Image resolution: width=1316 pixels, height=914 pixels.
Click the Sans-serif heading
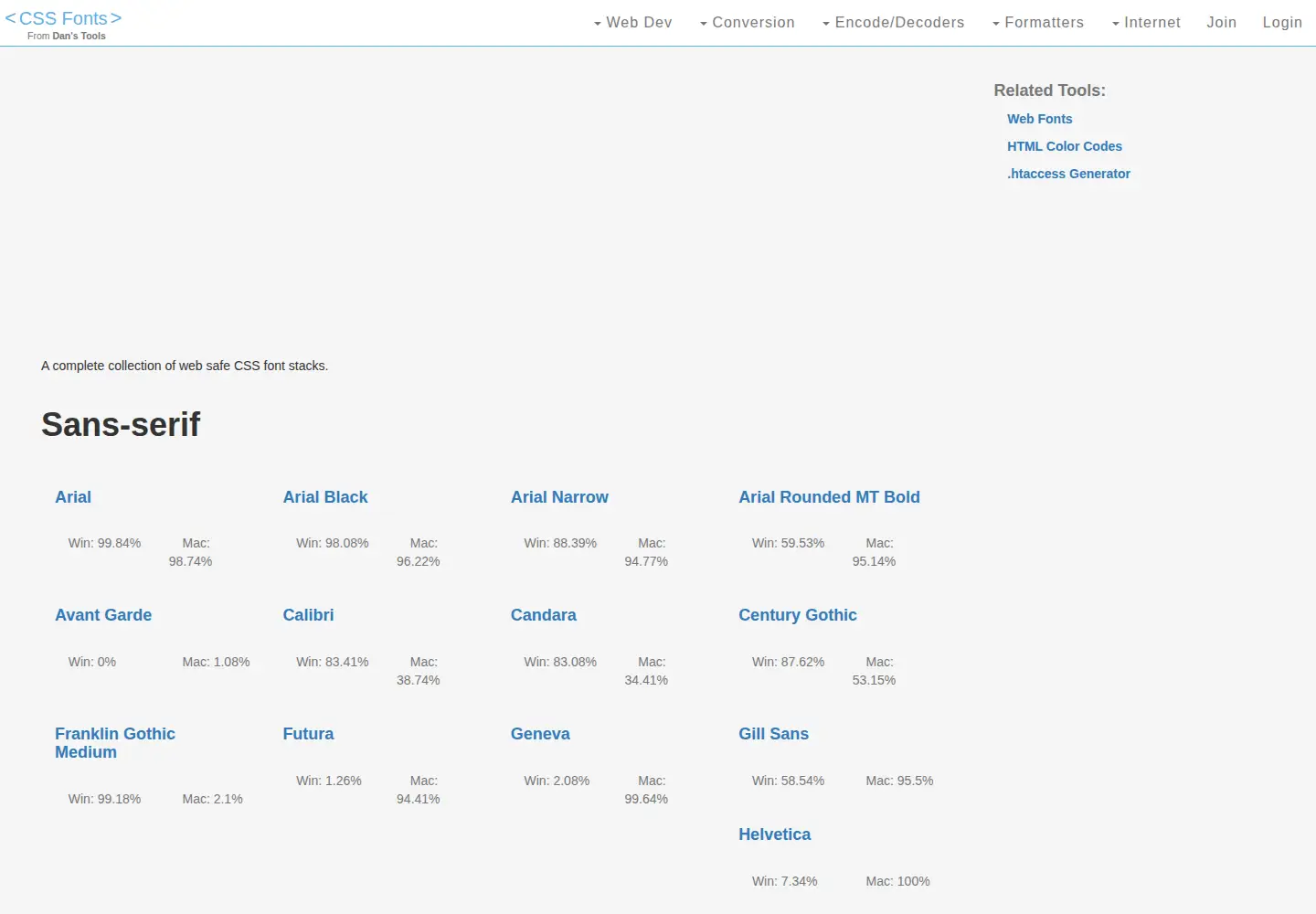(x=121, y=424)
